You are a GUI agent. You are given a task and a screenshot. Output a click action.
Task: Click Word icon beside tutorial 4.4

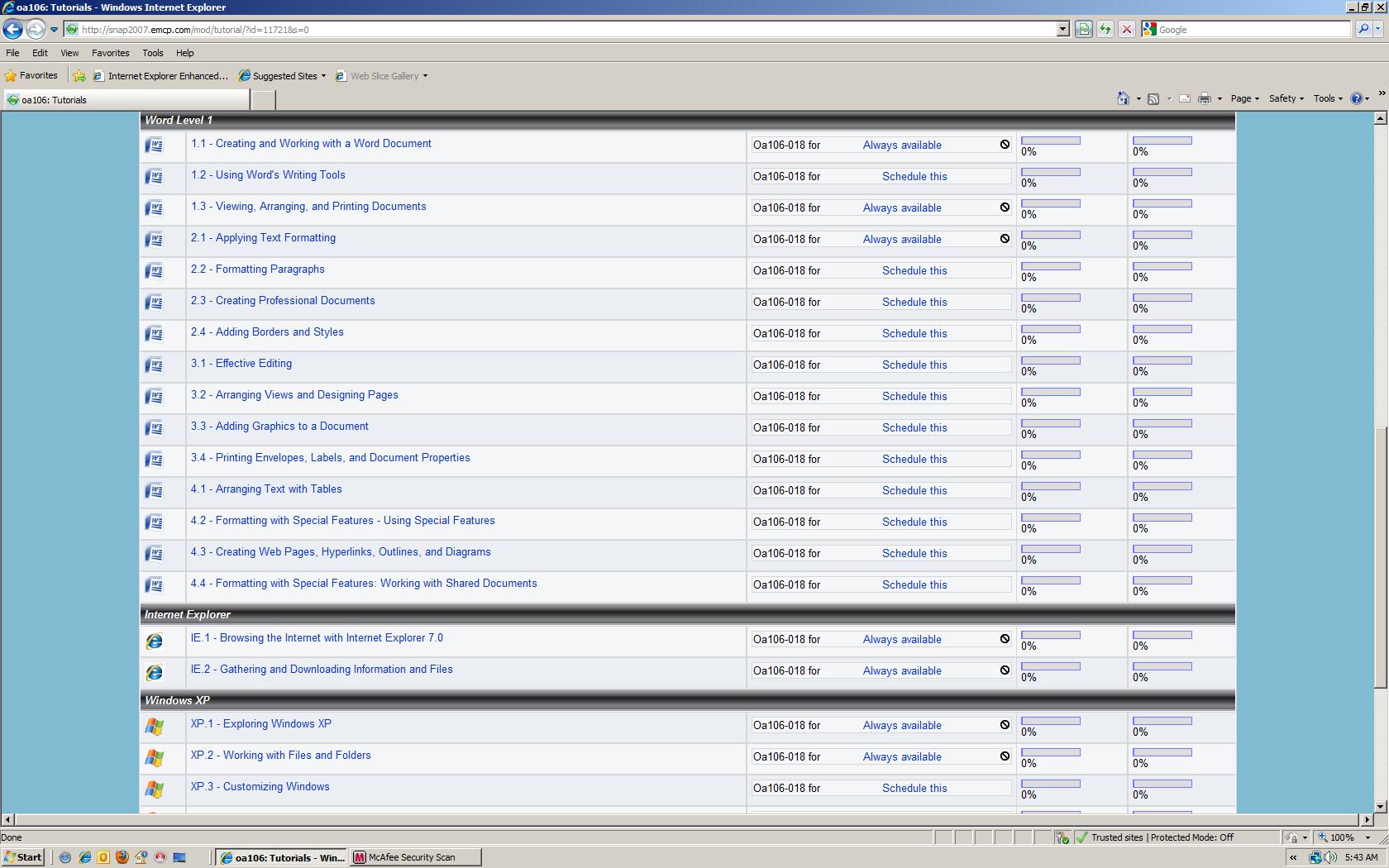point(154,585)
